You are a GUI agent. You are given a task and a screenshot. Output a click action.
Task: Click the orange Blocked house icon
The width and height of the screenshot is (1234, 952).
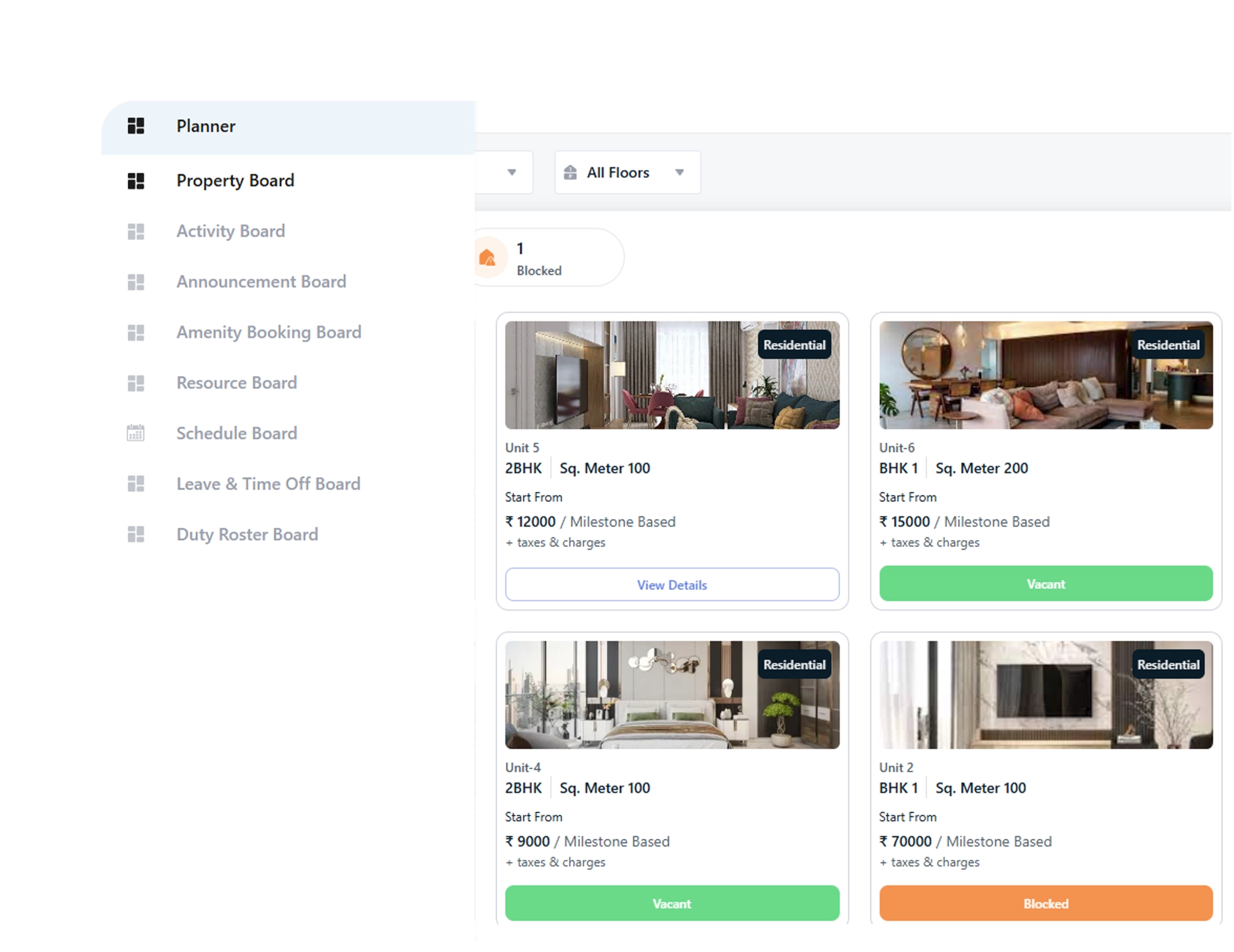[x=488, y=258]
